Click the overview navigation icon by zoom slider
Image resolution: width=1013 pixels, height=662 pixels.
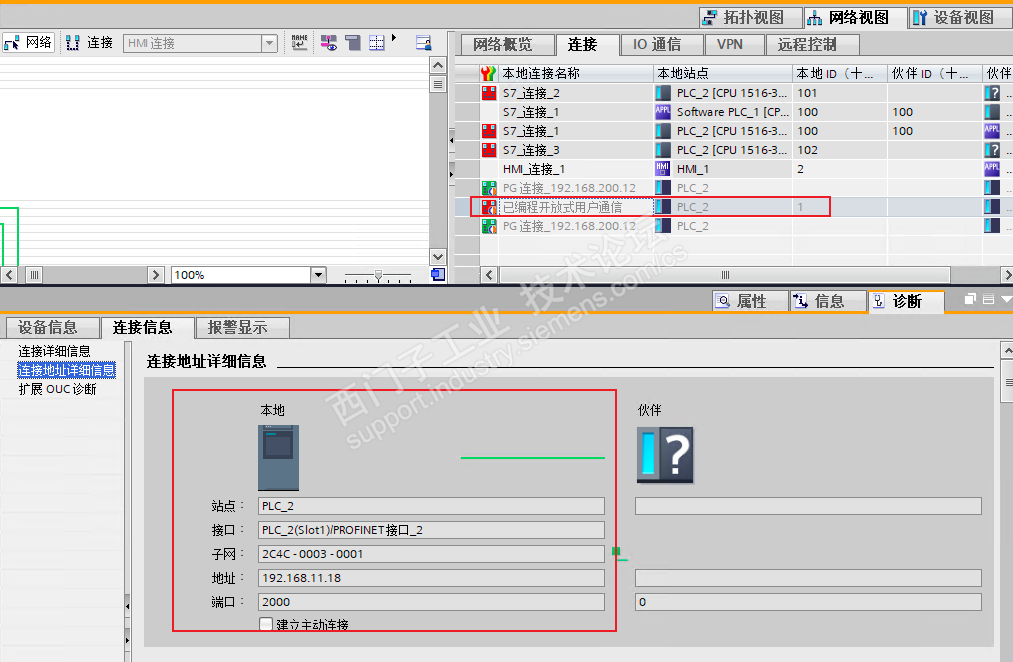pyautogui.click(x=438, y=274)
